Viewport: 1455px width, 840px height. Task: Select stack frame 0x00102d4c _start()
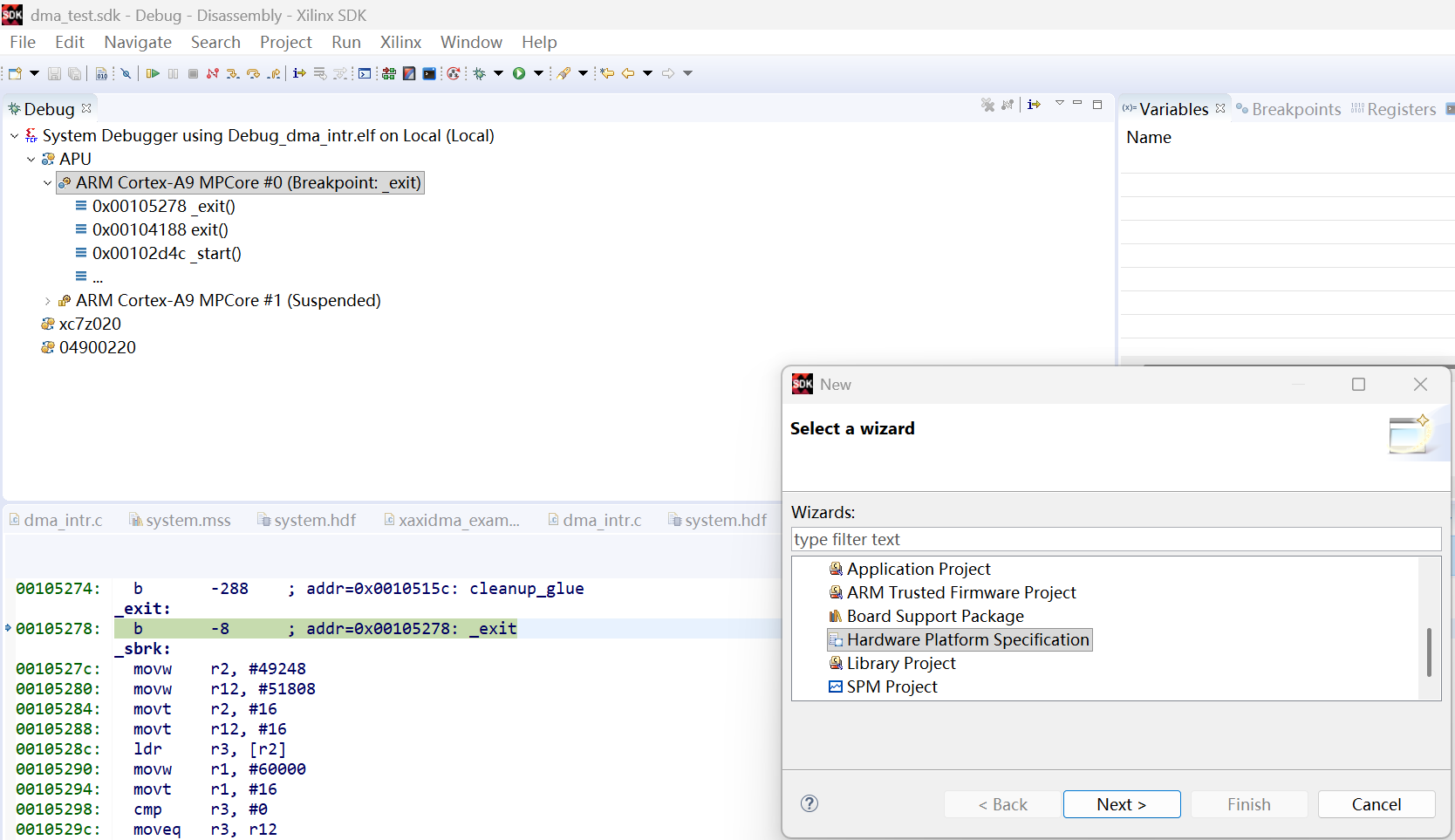pos(167,253)
